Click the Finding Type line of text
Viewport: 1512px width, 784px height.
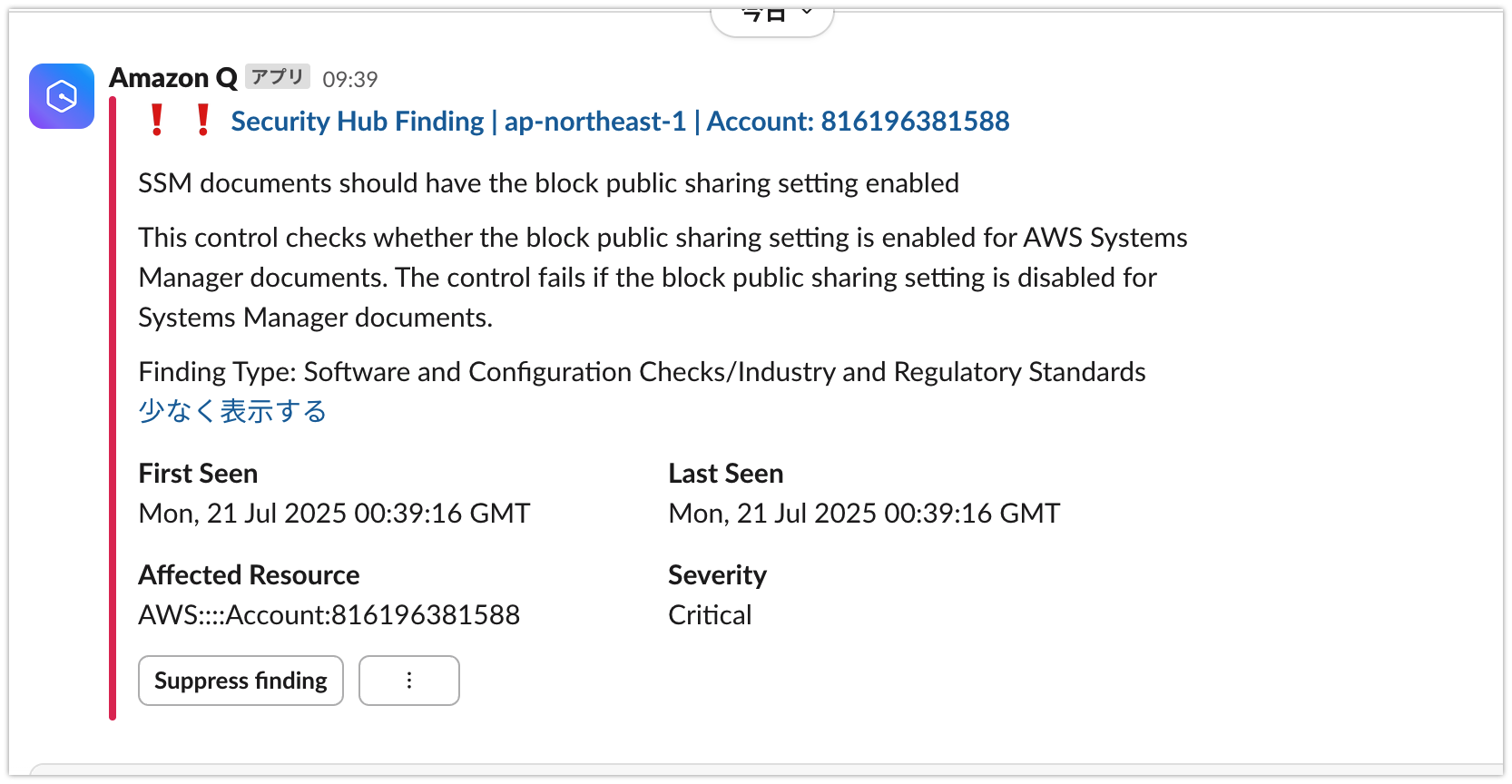tap(642, 372)
